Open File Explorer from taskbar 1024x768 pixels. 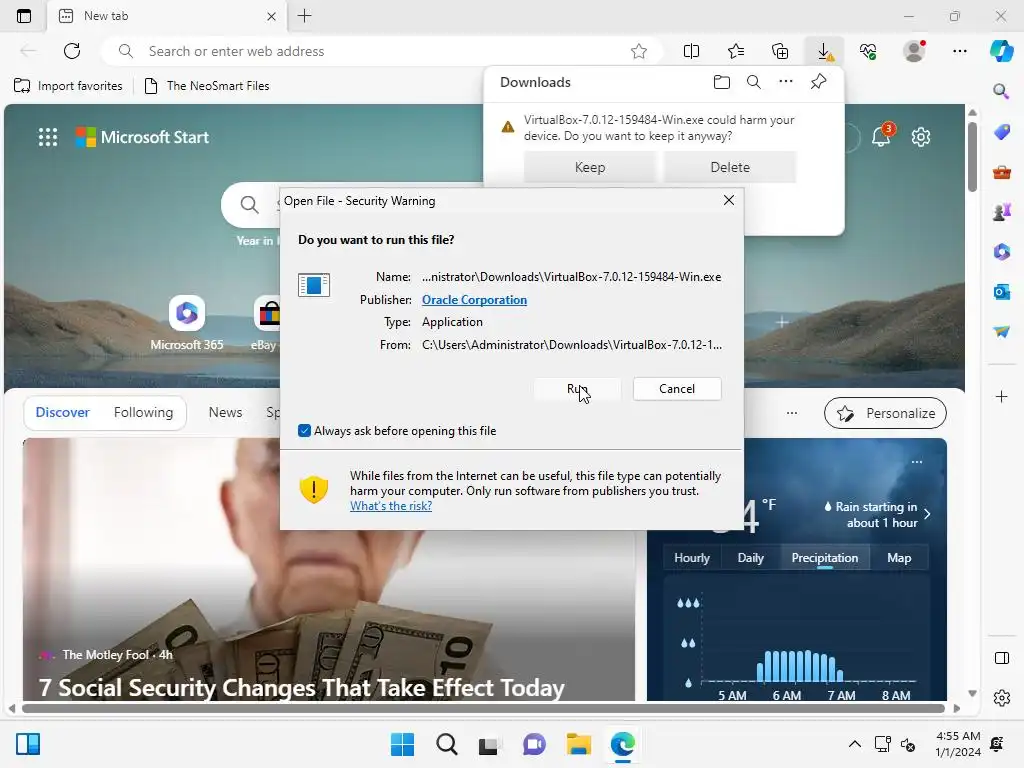579,744
